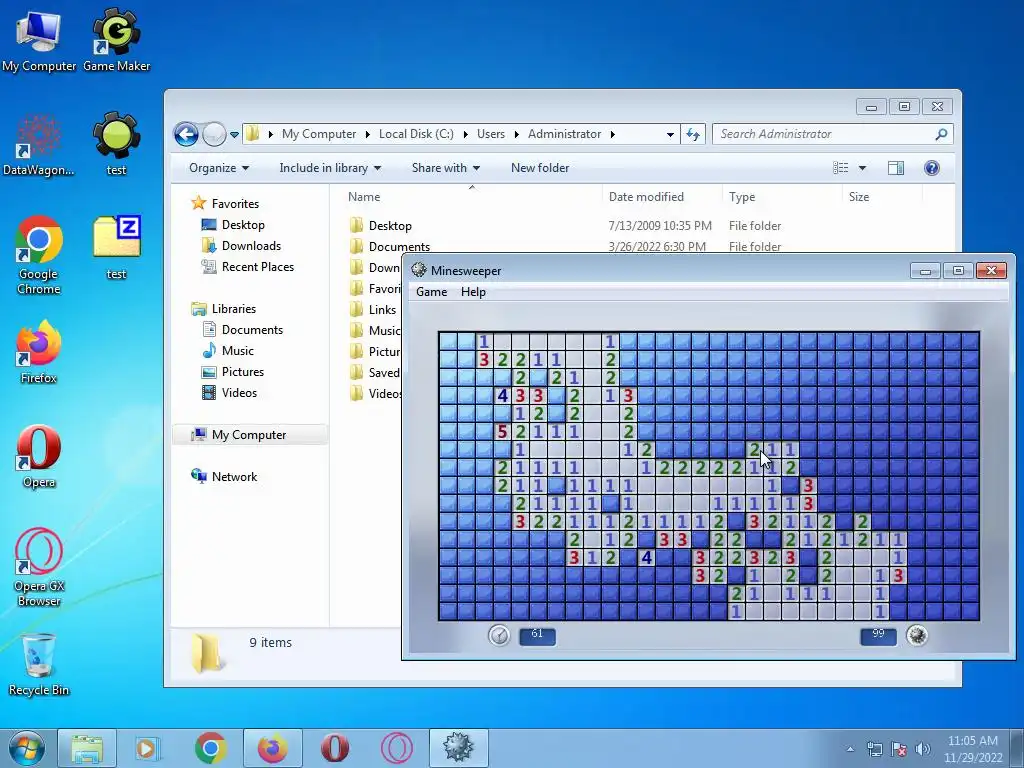Open the Organize dropdown menu
This screenshot has height=768, width=1024.
[x=219, y=168]
